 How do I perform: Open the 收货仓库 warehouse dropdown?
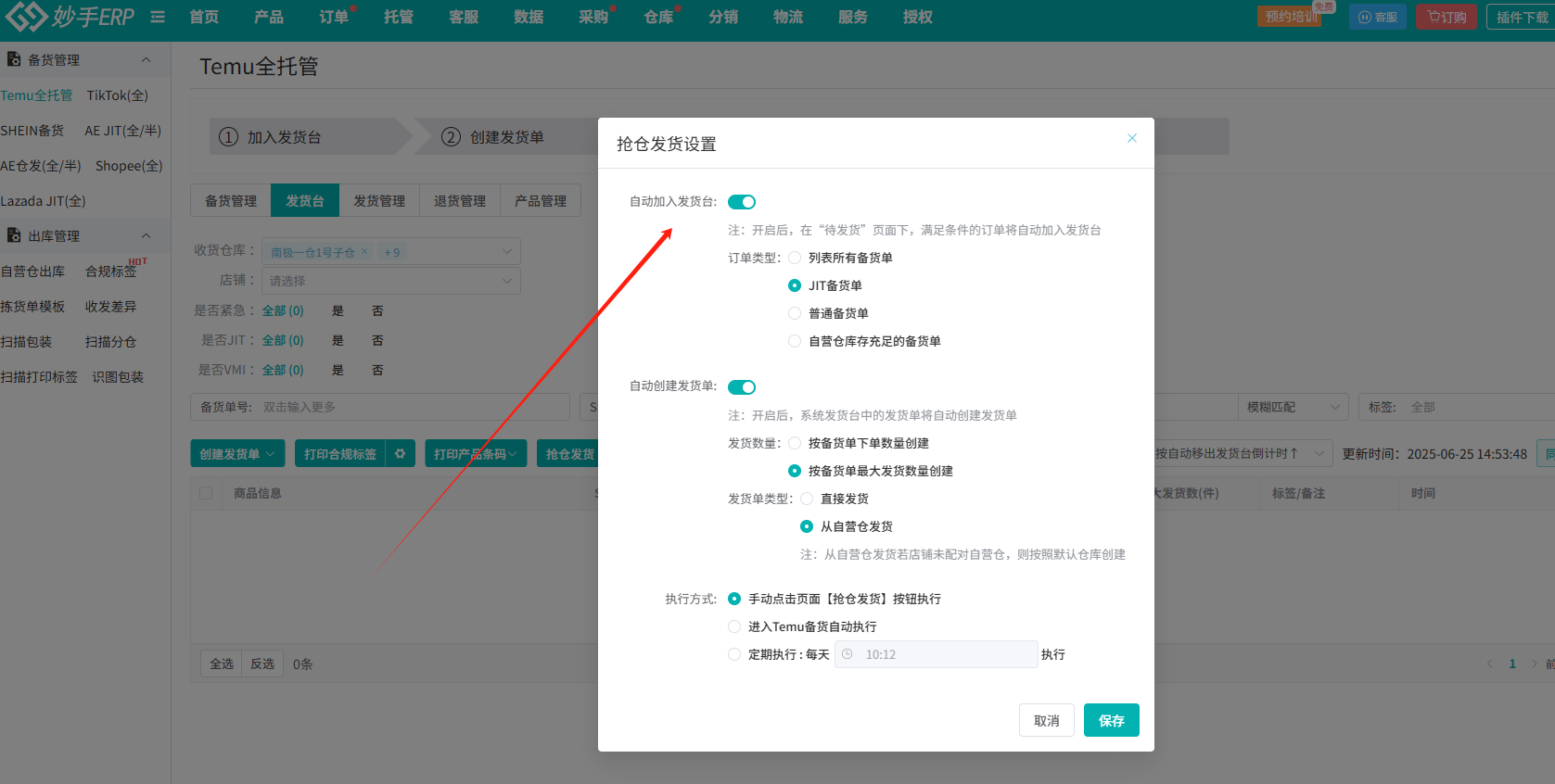pos(391,251)
